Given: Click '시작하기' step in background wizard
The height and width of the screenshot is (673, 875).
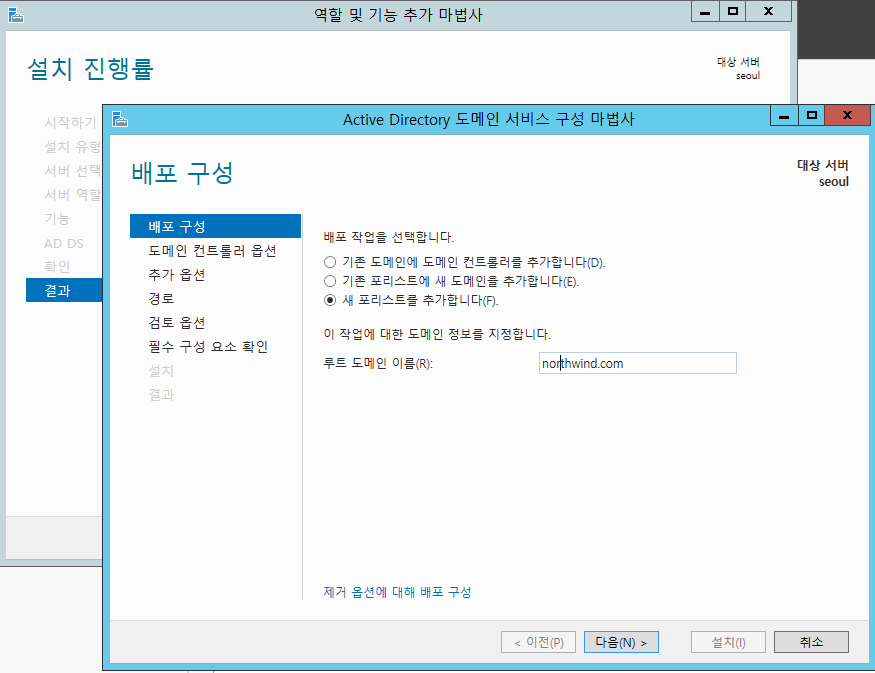Looking at the screenshot, I should (70, 122).
